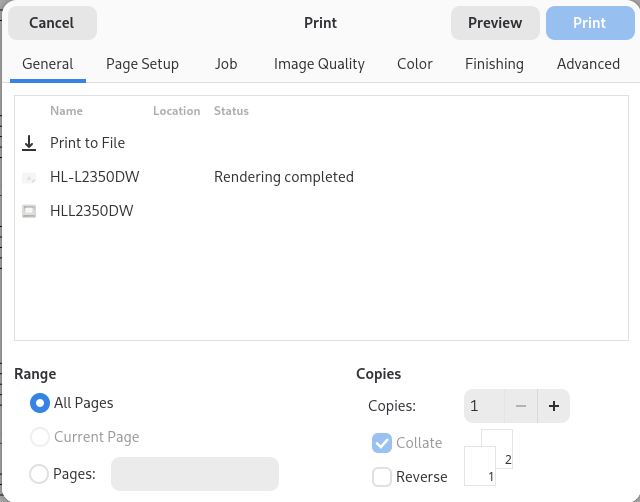The image size is (640, 502).
Task: Increase copies with the plus button
Action: click(554, 406)
